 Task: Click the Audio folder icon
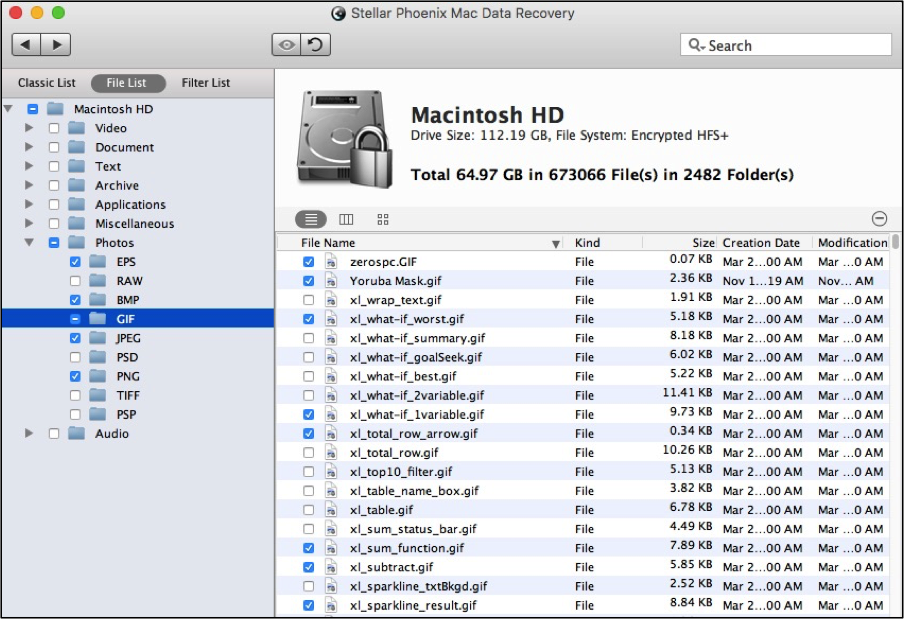(x=77, y=433)
